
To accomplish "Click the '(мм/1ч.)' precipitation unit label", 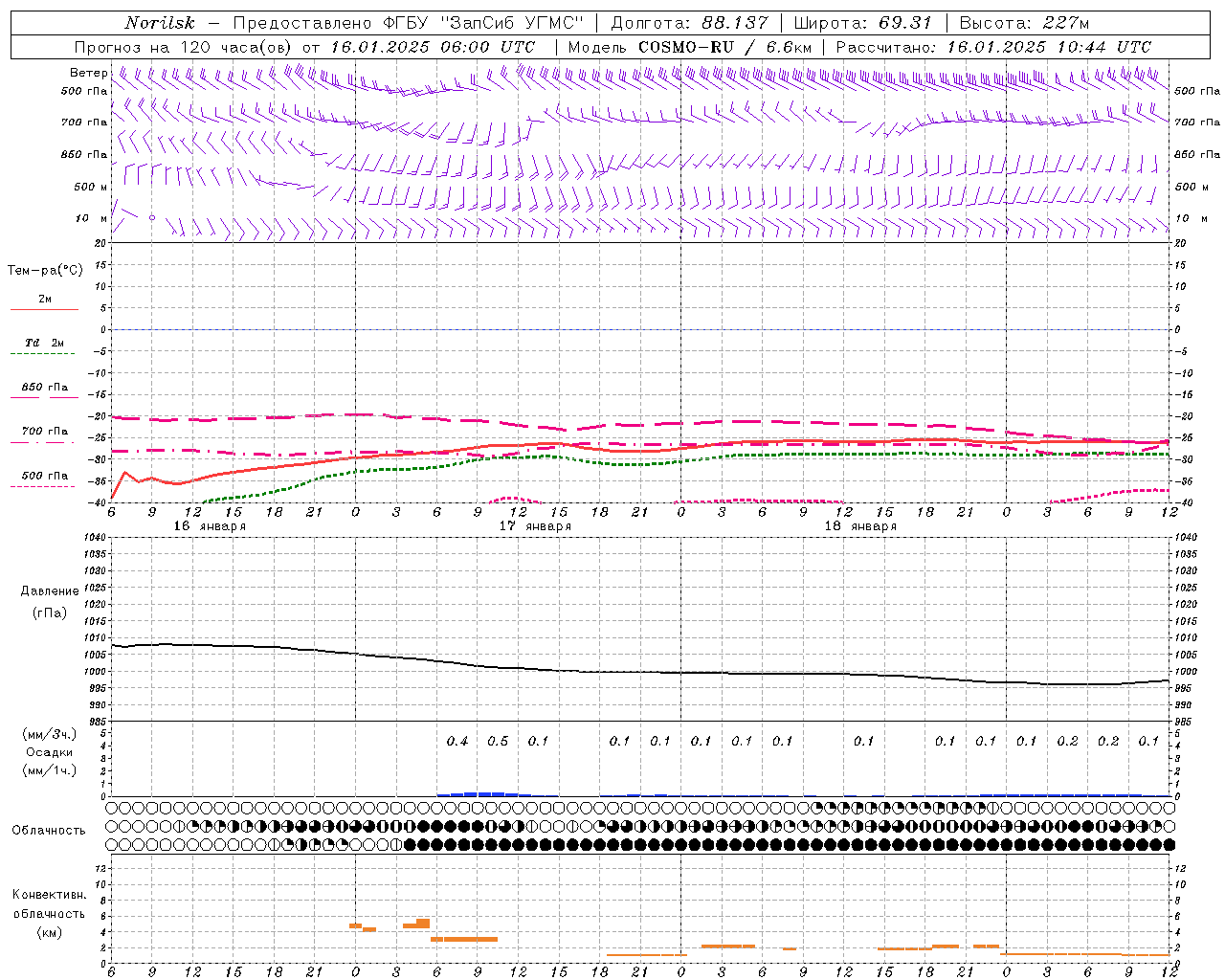I will tap(49, 770).
